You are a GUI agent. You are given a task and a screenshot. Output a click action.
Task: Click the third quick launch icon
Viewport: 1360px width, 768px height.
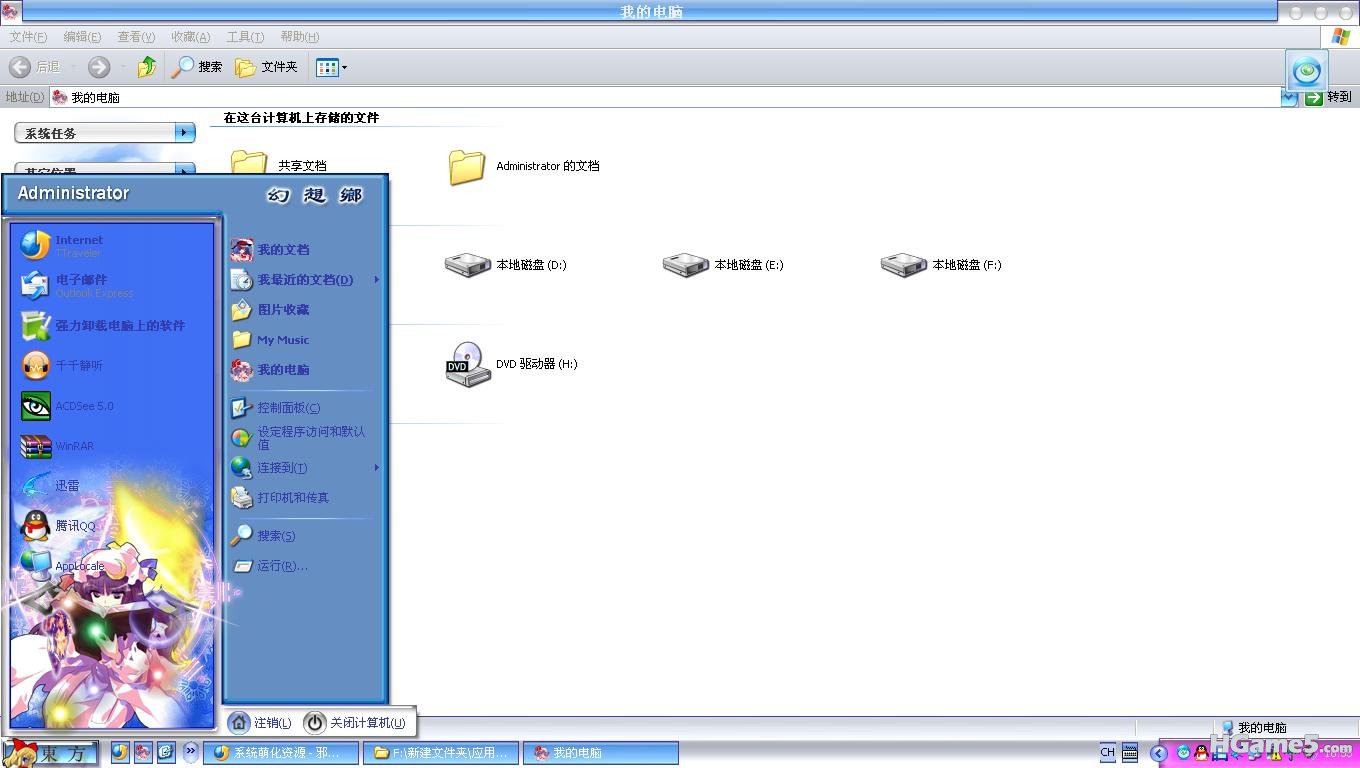166,752
